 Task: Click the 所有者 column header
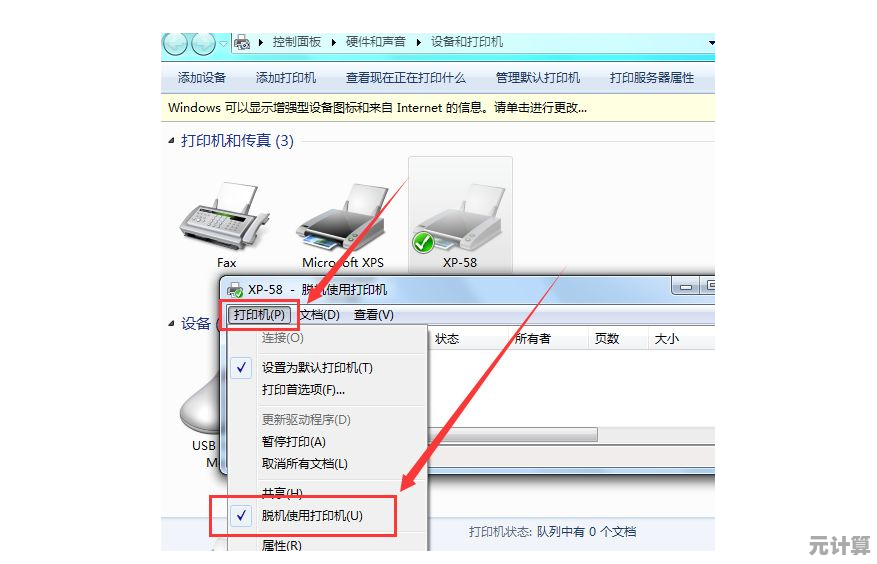tap(532, 339)
